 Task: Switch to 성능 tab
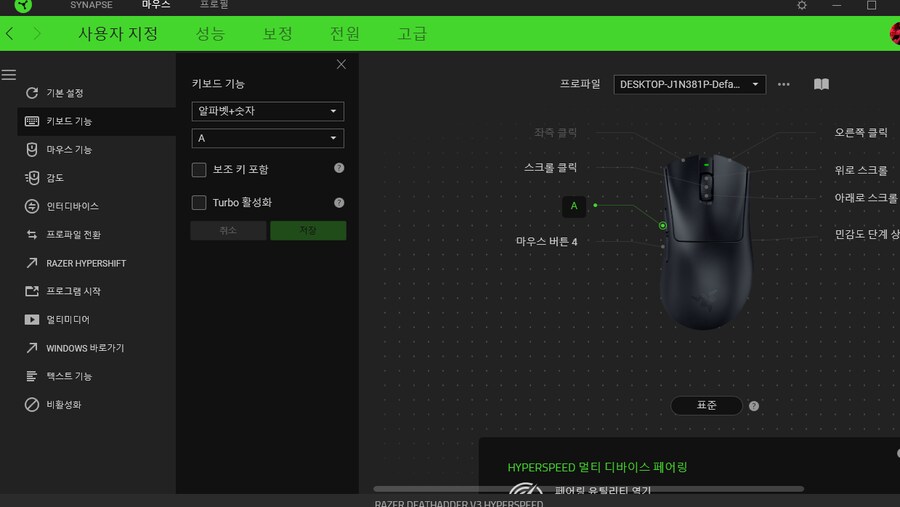(210, 33)
